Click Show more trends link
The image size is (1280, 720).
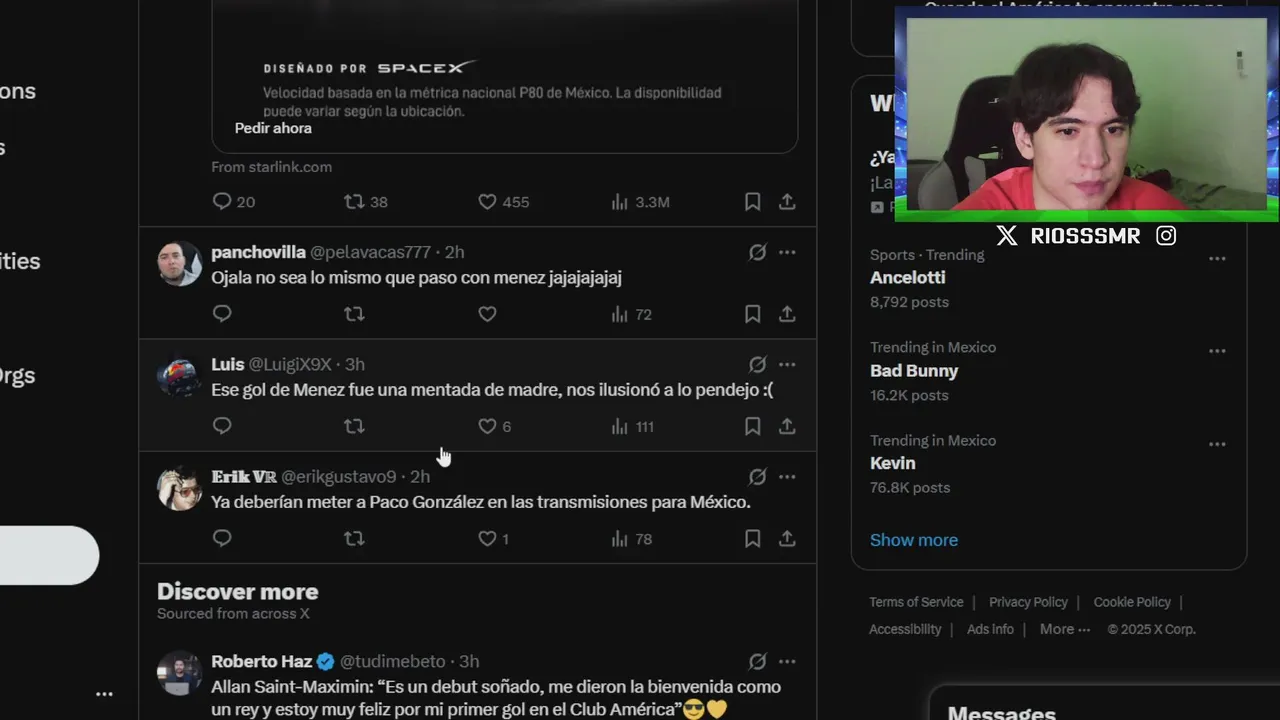[914, 540]
